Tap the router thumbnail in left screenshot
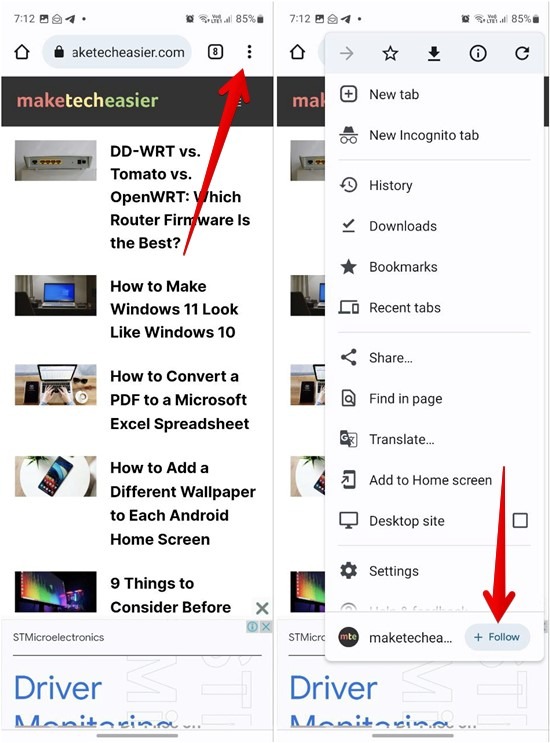550x743 pixels. [x=55, y=160]
